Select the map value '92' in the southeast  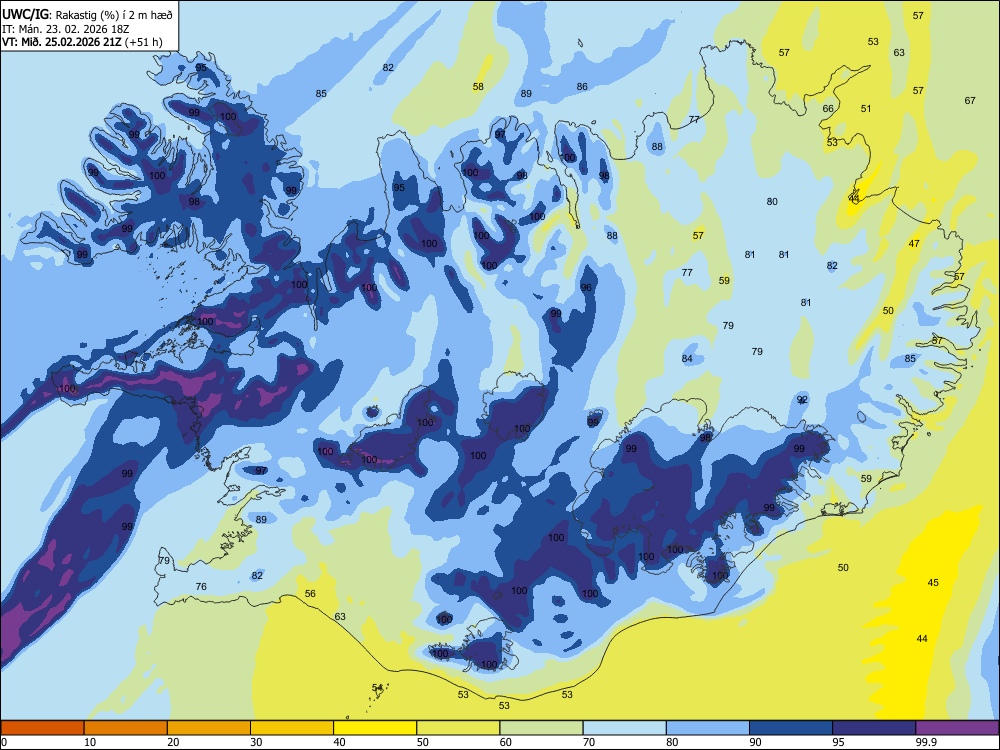click(802, 400)
